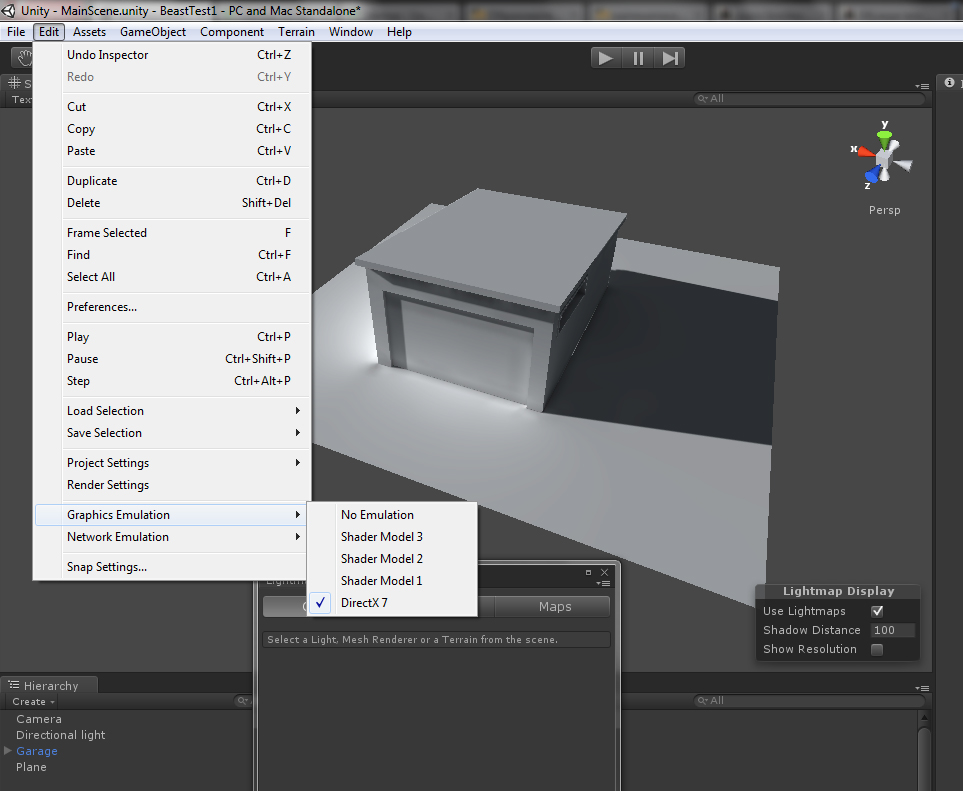Image resolution: width=963 pixels, height=791 pixels.
Task: Open the Create dropdown in Hierarchy
Action: pyautogui.click(x=33, y=701)
